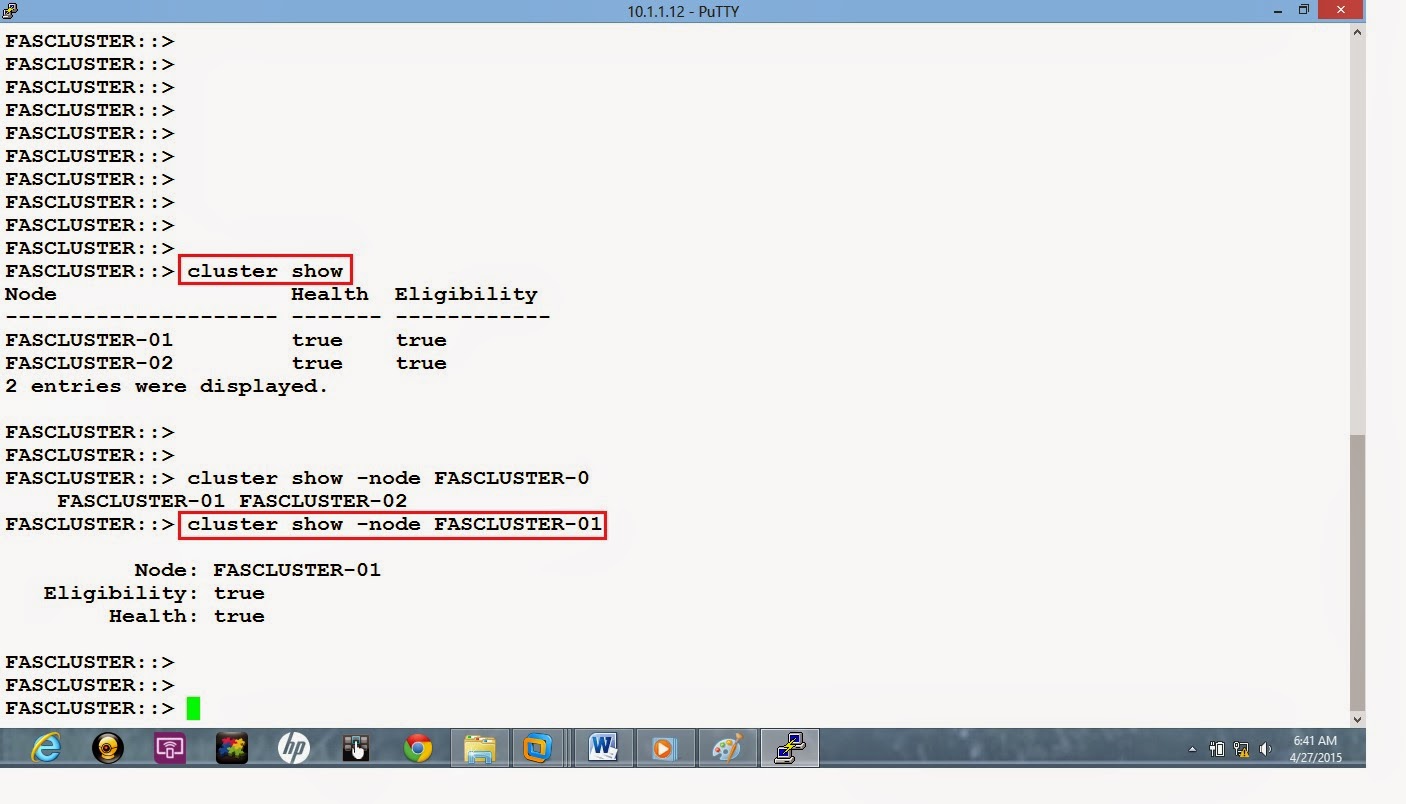Select the active PuTTY session taskbar icon

point(789,747)
